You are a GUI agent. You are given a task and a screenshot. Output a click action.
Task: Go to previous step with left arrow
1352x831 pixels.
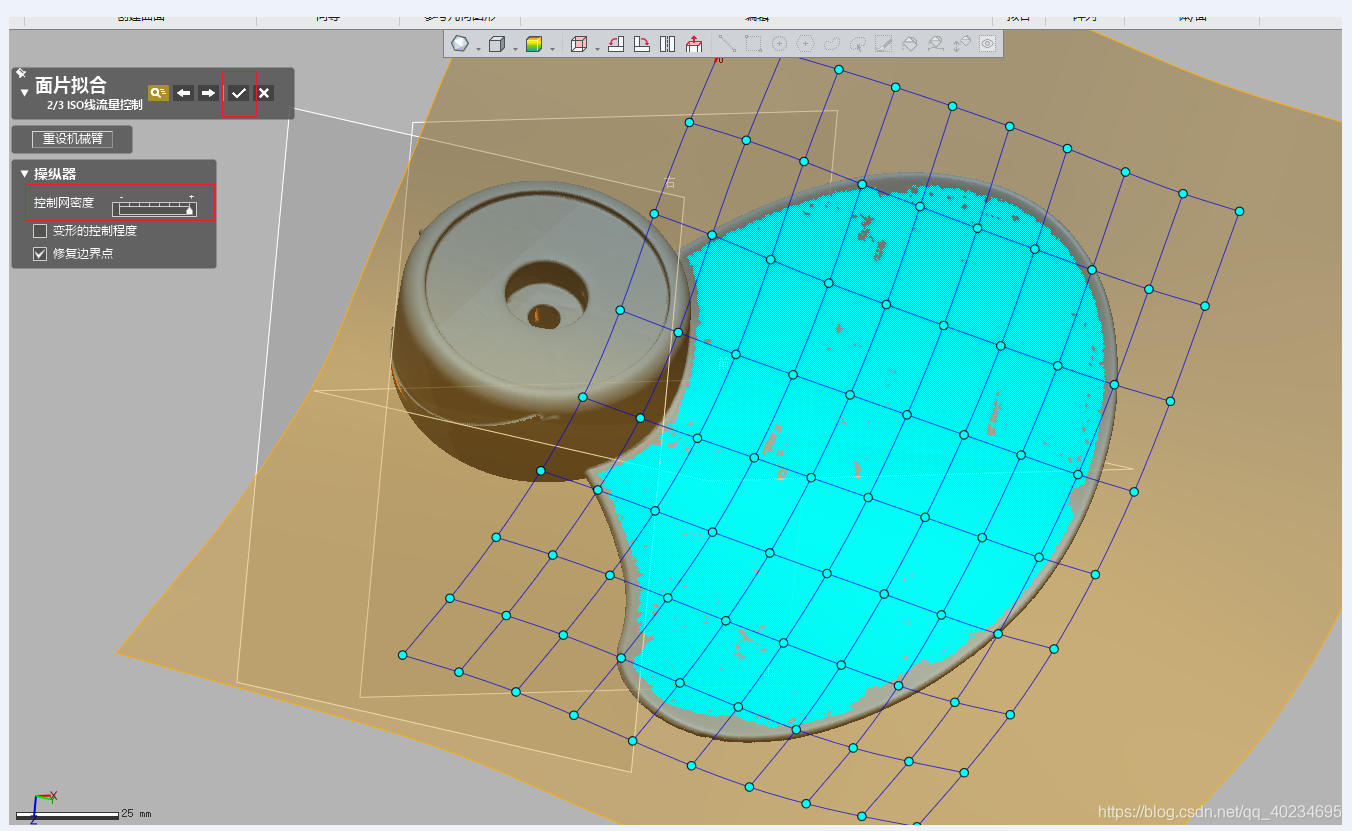(x=183, y=93)
